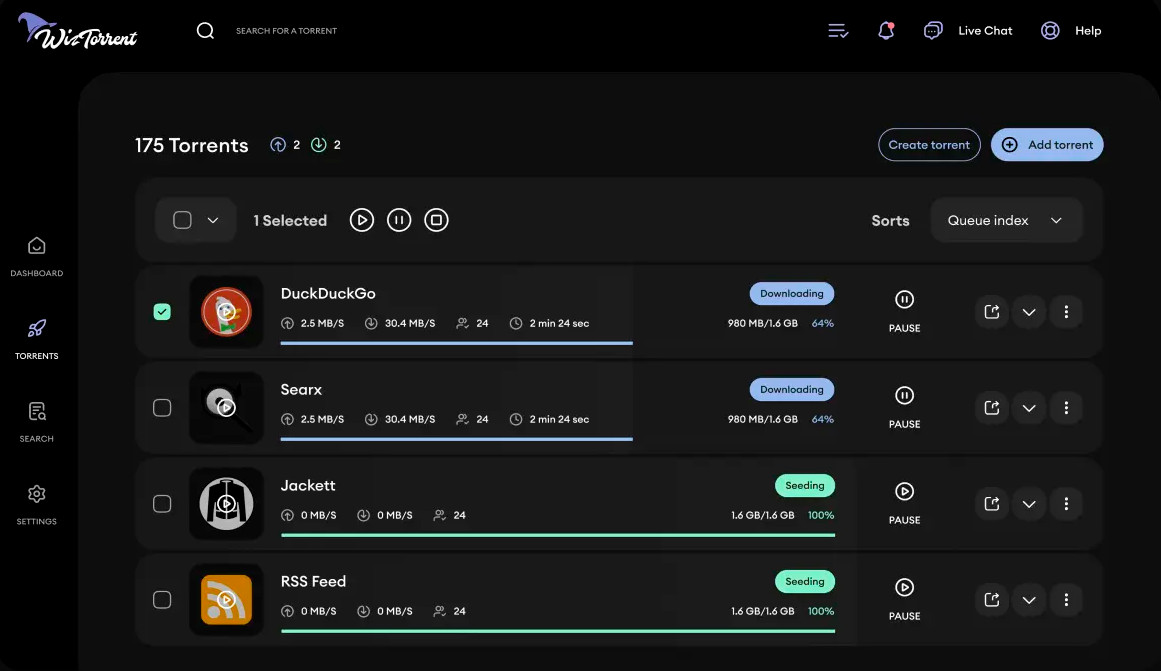
Task: Click DuckDuckGo download progress bar
Action: pos(456,343)
